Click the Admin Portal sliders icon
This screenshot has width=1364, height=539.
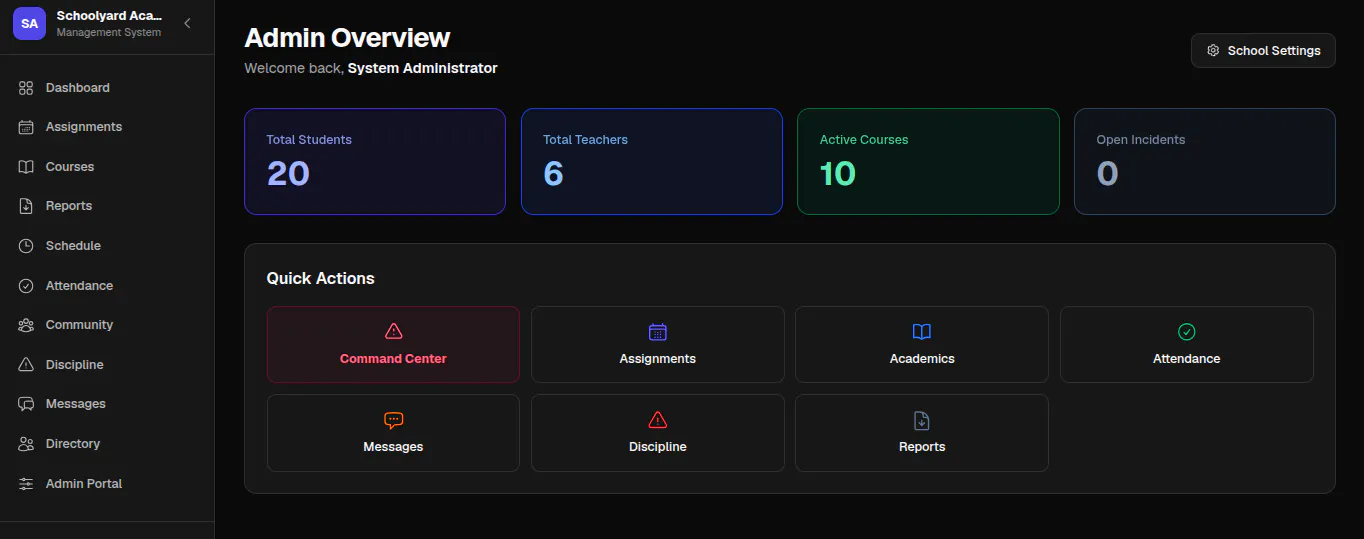tap(26, 484)
